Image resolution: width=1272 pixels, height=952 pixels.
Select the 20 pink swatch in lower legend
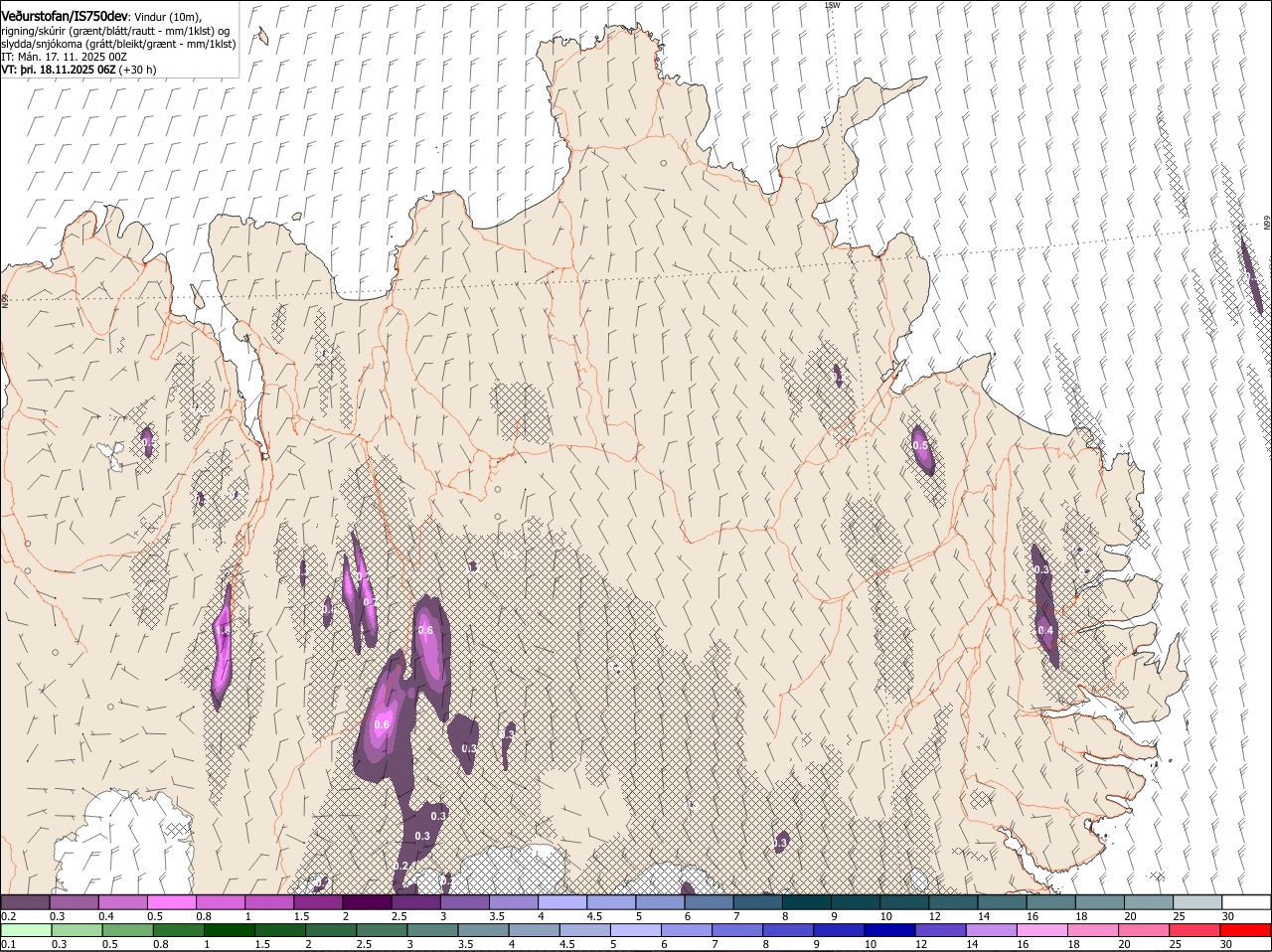pyautogui.click(x=1144, y=930)
